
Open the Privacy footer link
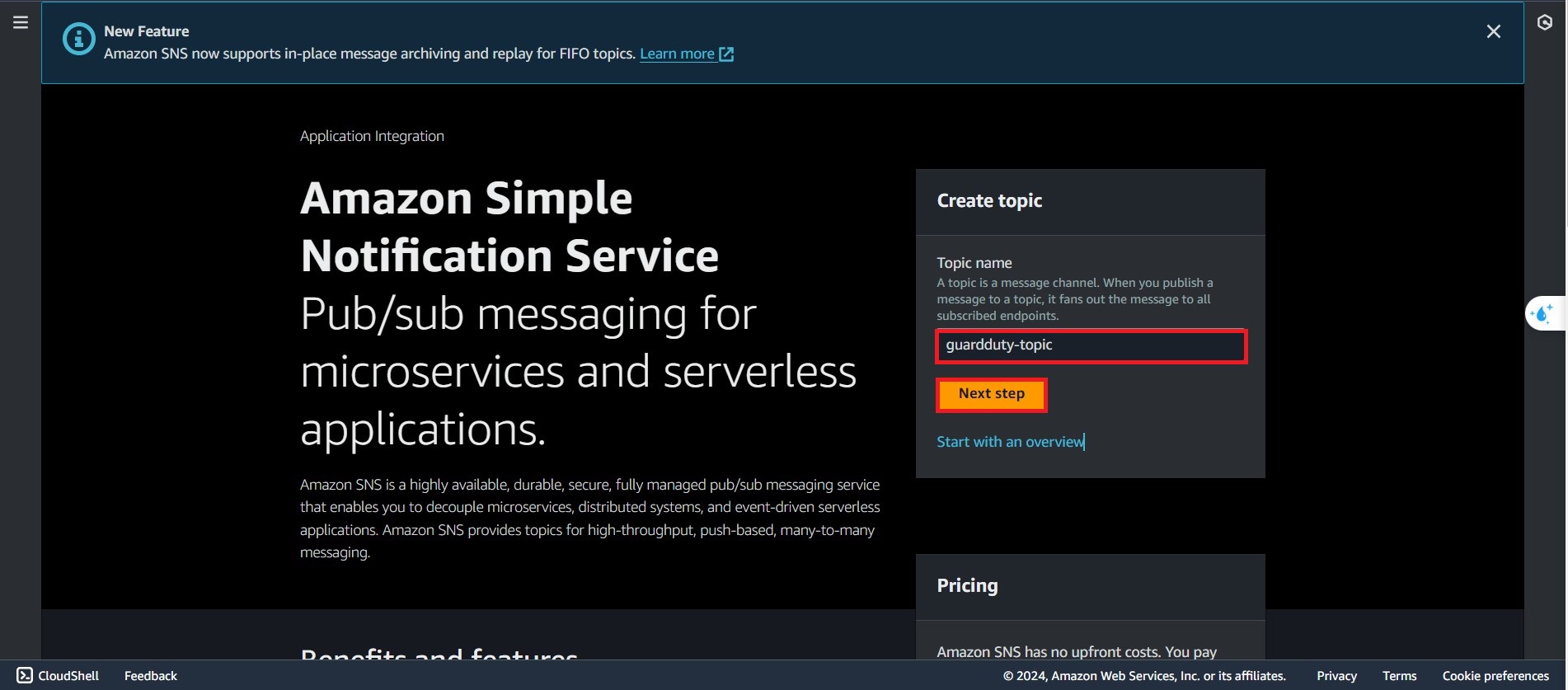coord(1336,675)
